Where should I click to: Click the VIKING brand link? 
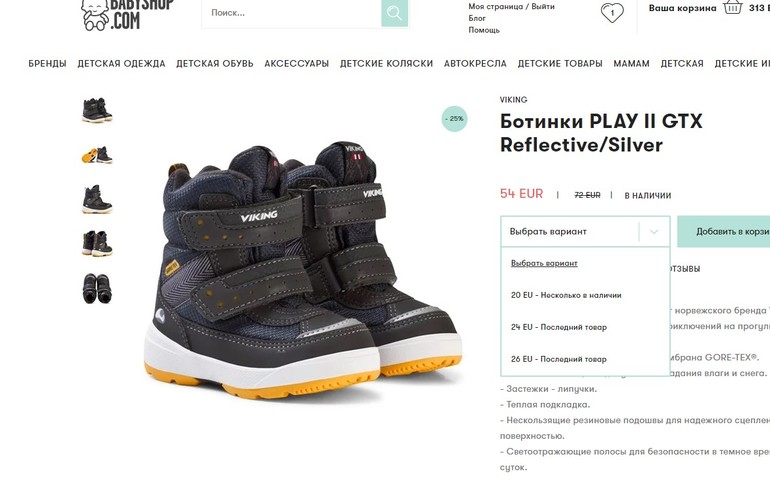(x=514, y=100)
